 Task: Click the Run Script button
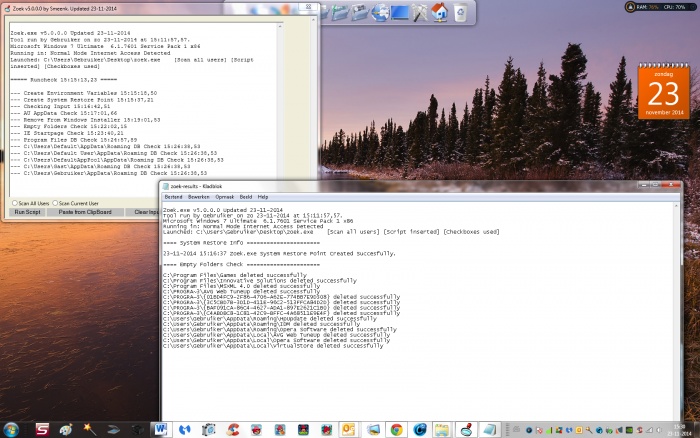(x=28, y=212)
